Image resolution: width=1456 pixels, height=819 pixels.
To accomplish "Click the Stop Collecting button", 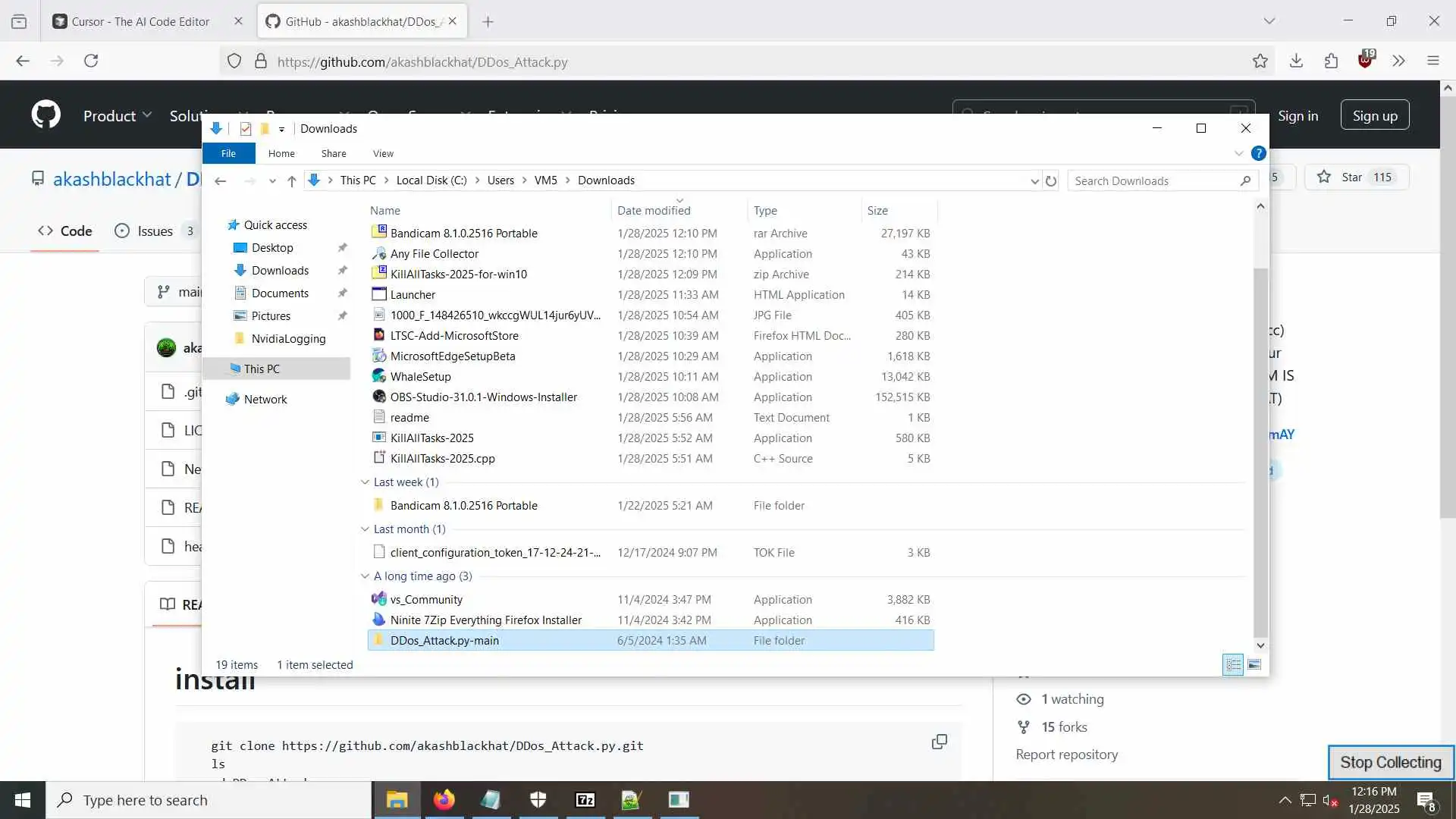I will (x=1390, y=762).
